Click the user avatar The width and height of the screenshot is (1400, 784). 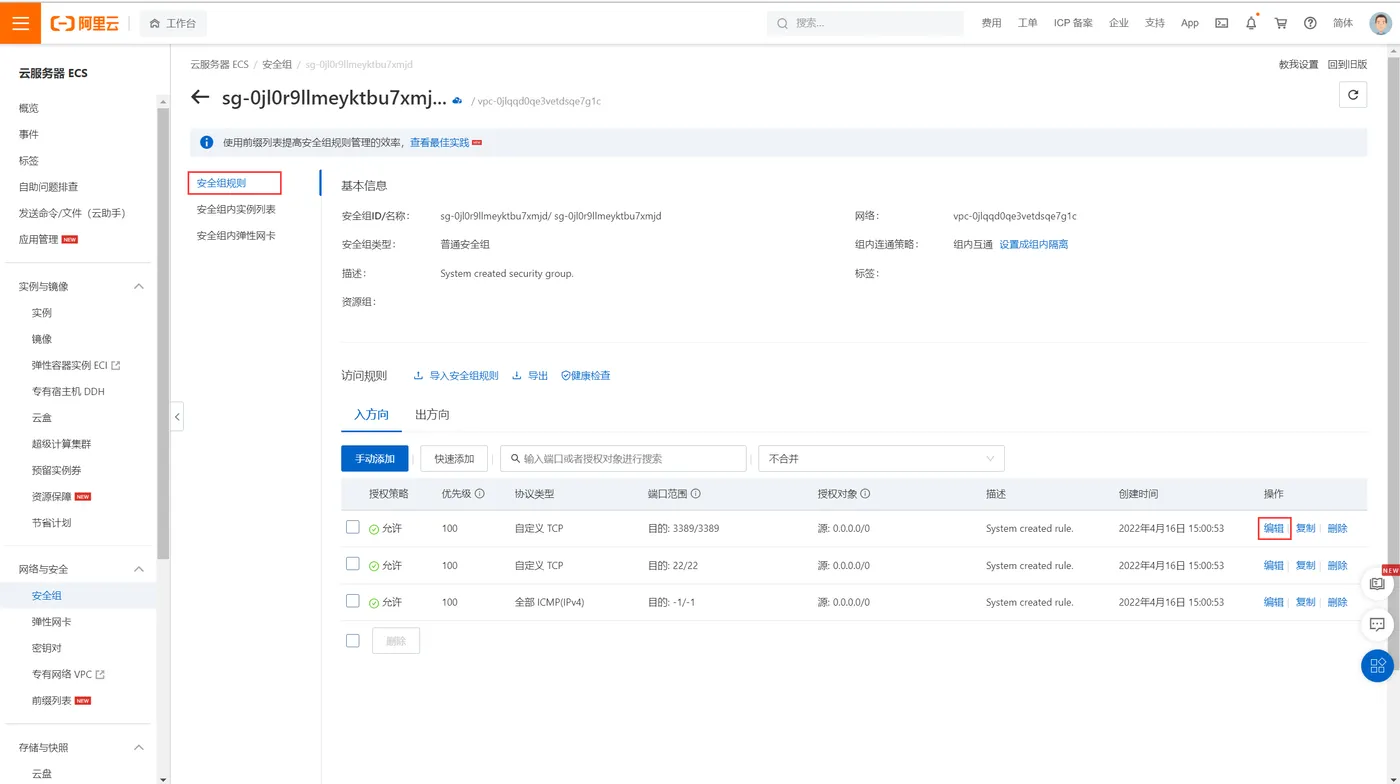pos(1380,23)
